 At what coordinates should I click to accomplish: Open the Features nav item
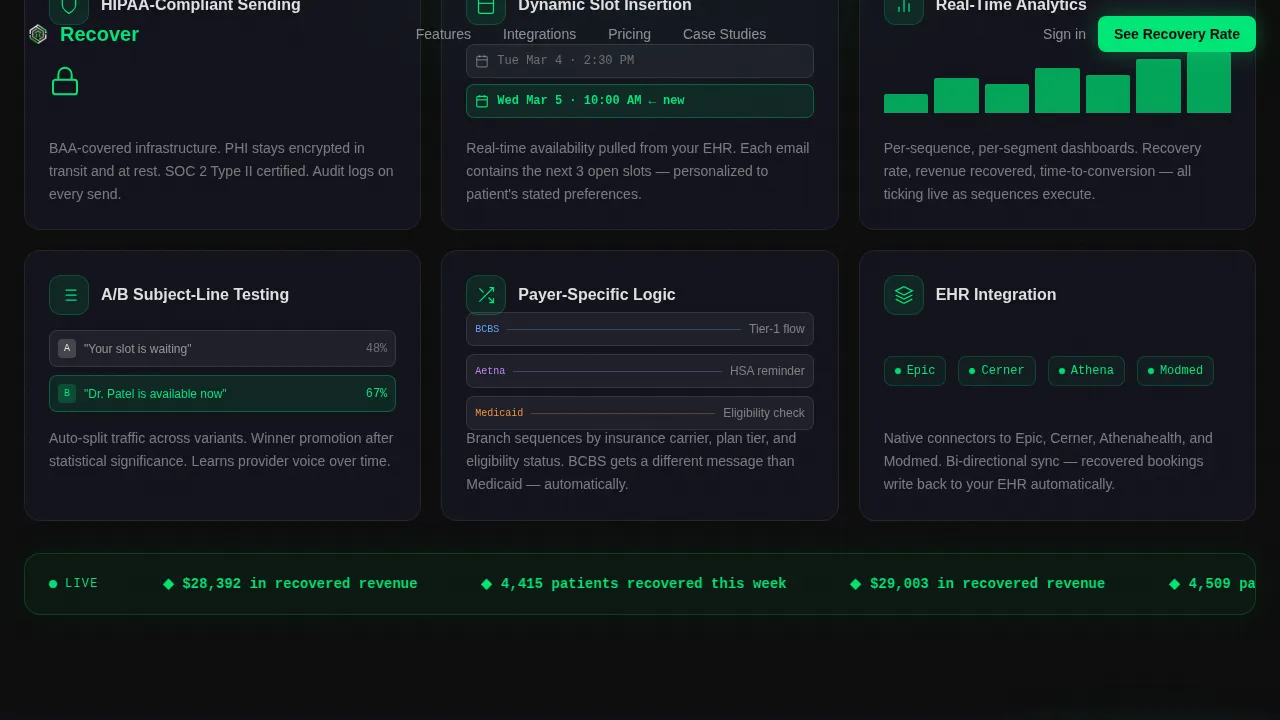pyautogui.click(x=443, y=34)
